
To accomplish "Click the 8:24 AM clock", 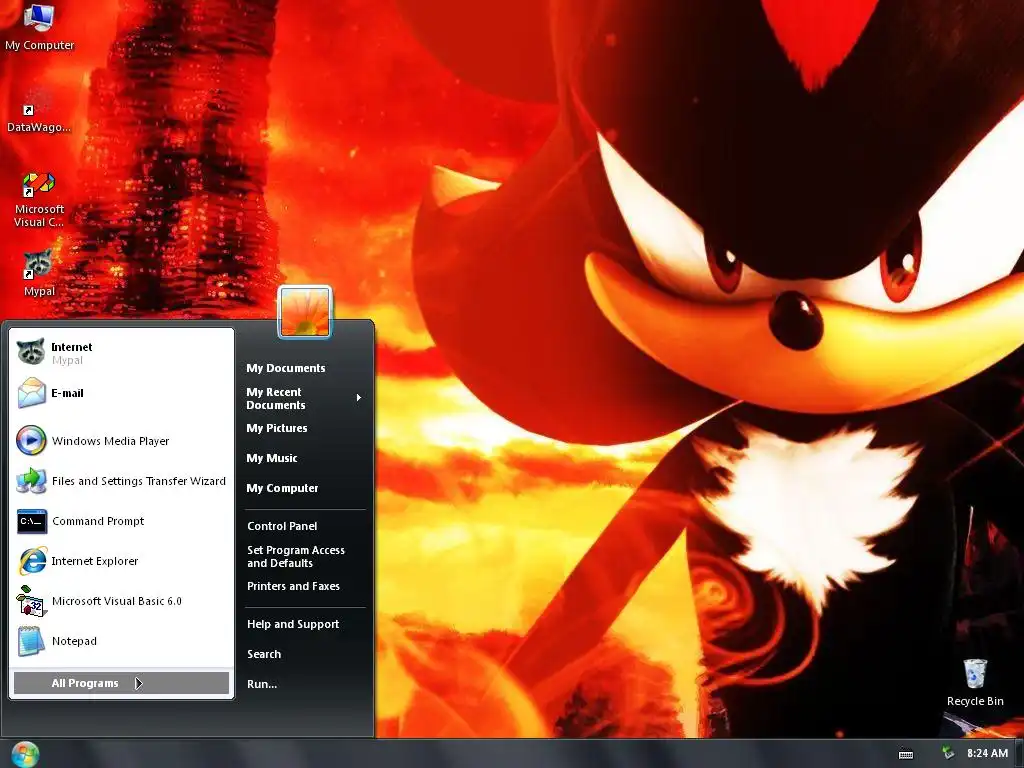I will coord(987,753).
